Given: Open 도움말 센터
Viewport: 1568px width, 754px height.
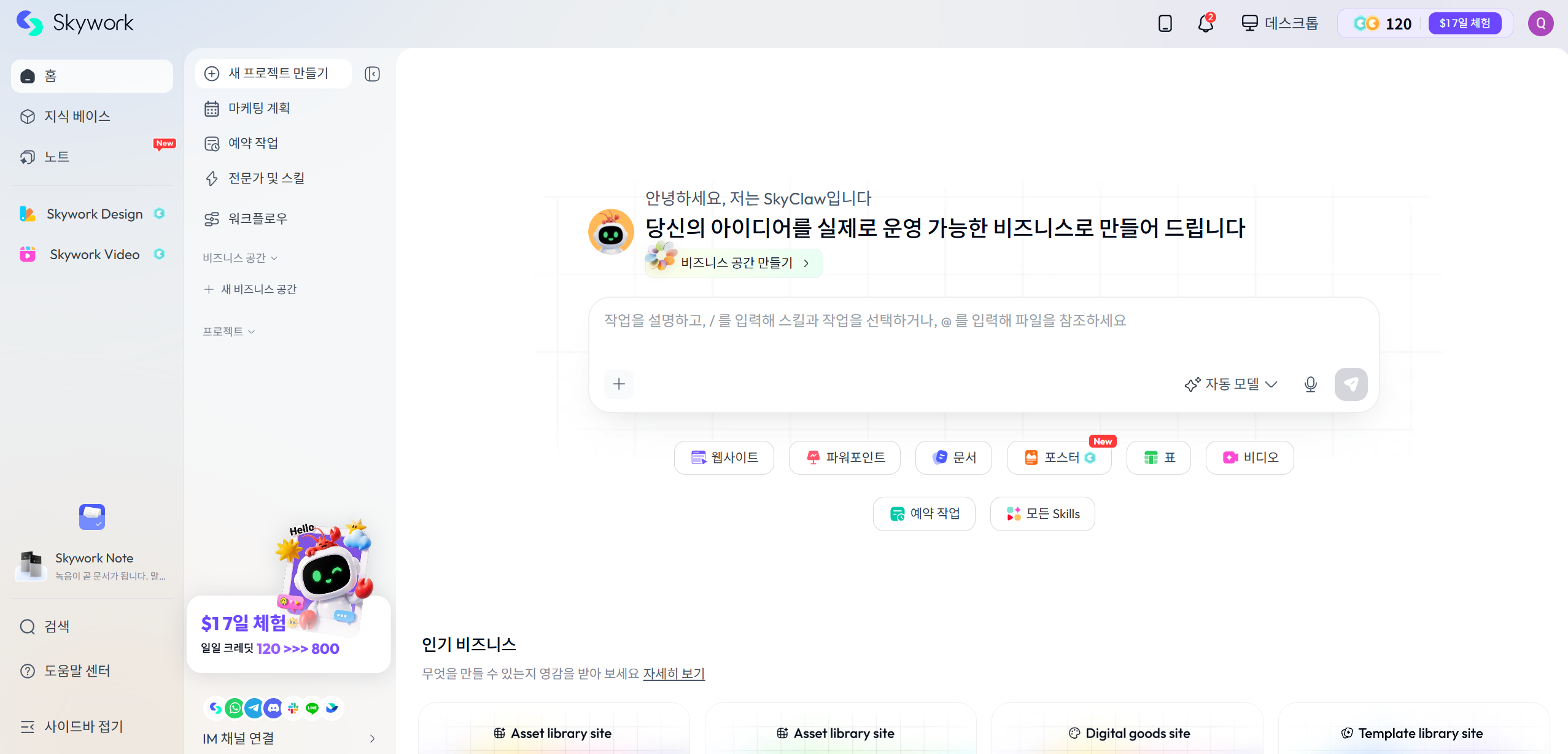Looking at the screenshot, I should click(x=92, y=670).
